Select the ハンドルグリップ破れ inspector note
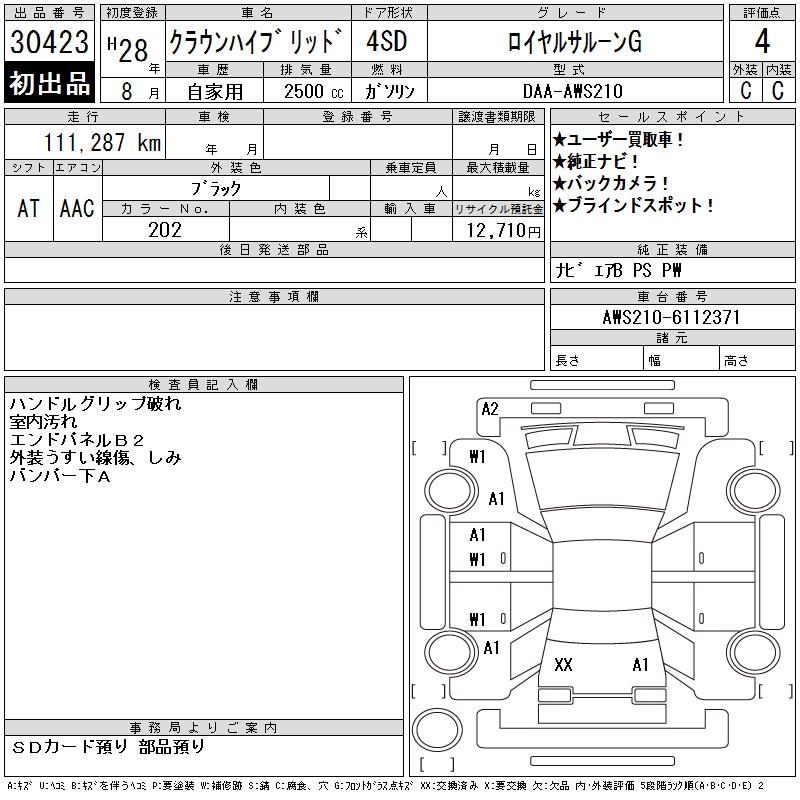This screenshot has width=800, height=800. pos(95,404)
